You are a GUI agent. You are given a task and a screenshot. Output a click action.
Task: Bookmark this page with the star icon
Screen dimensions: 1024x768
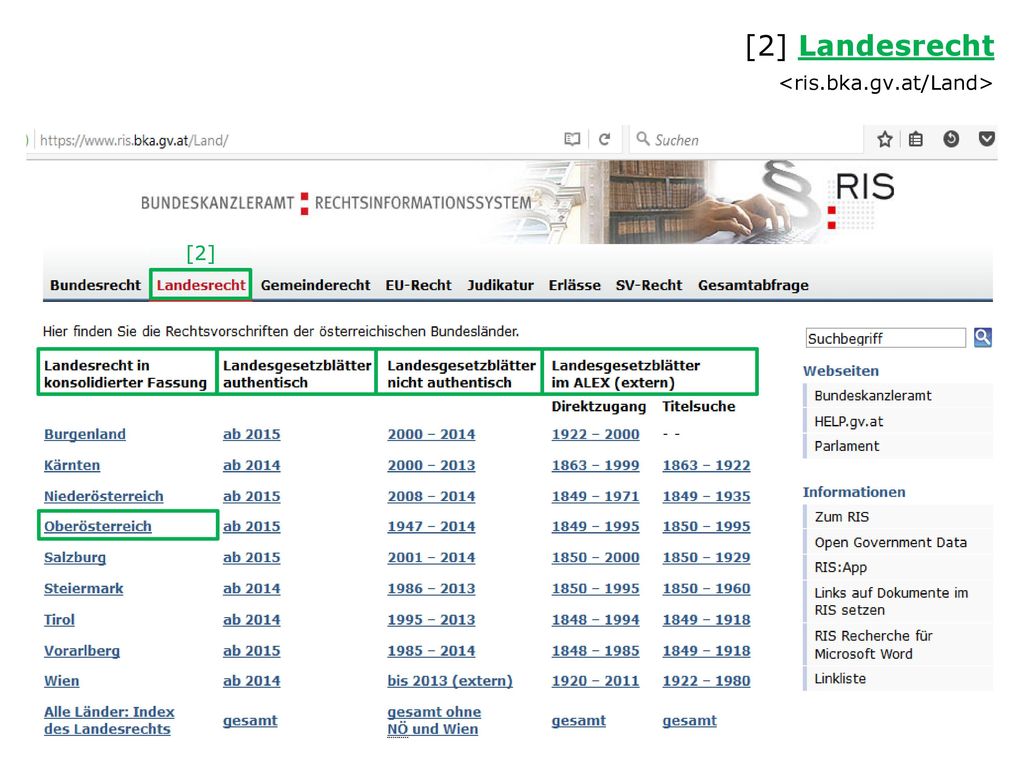(x=885, y=139)
